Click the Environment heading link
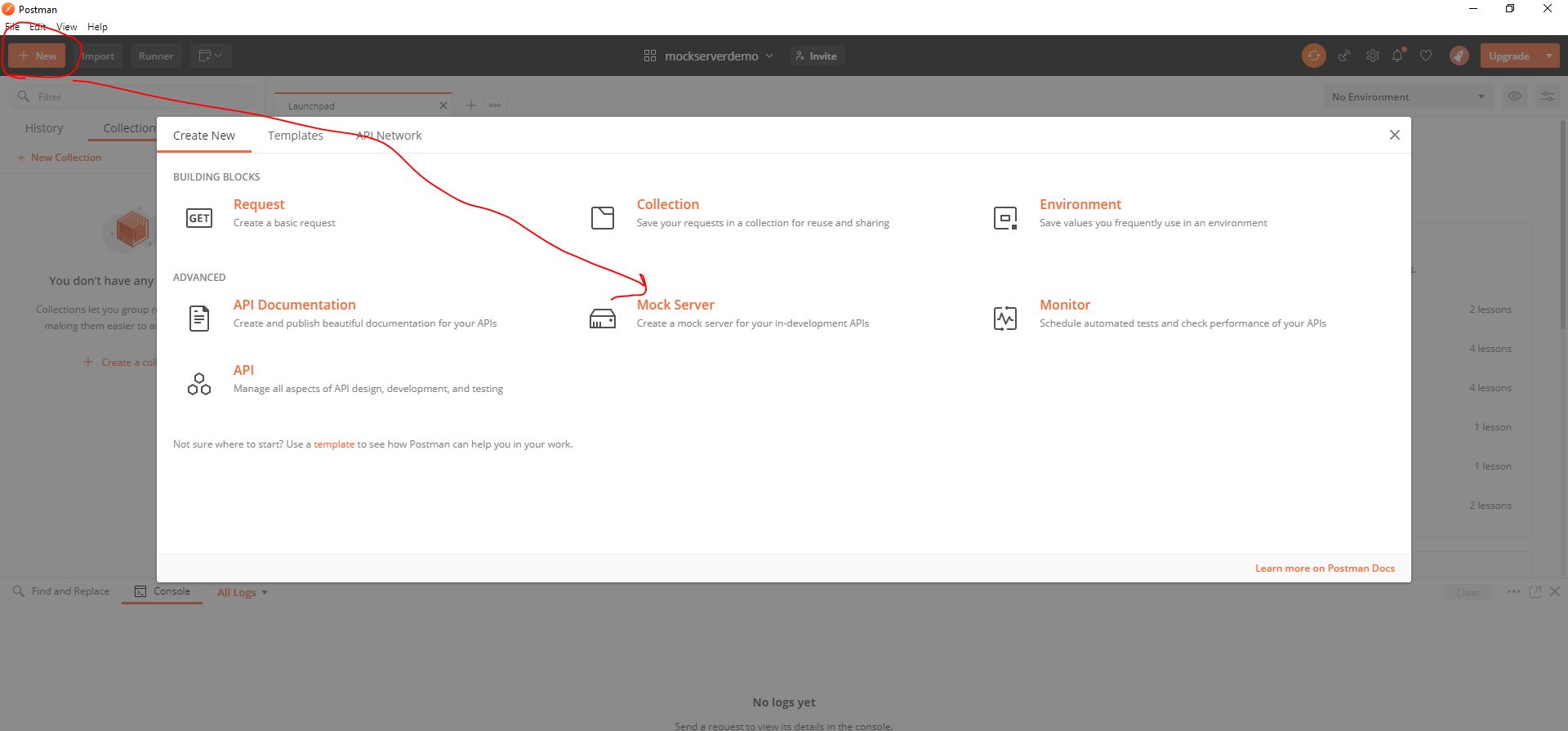Image resolution: width=1568 pixels, height=731 pixels. [1080, 204]
